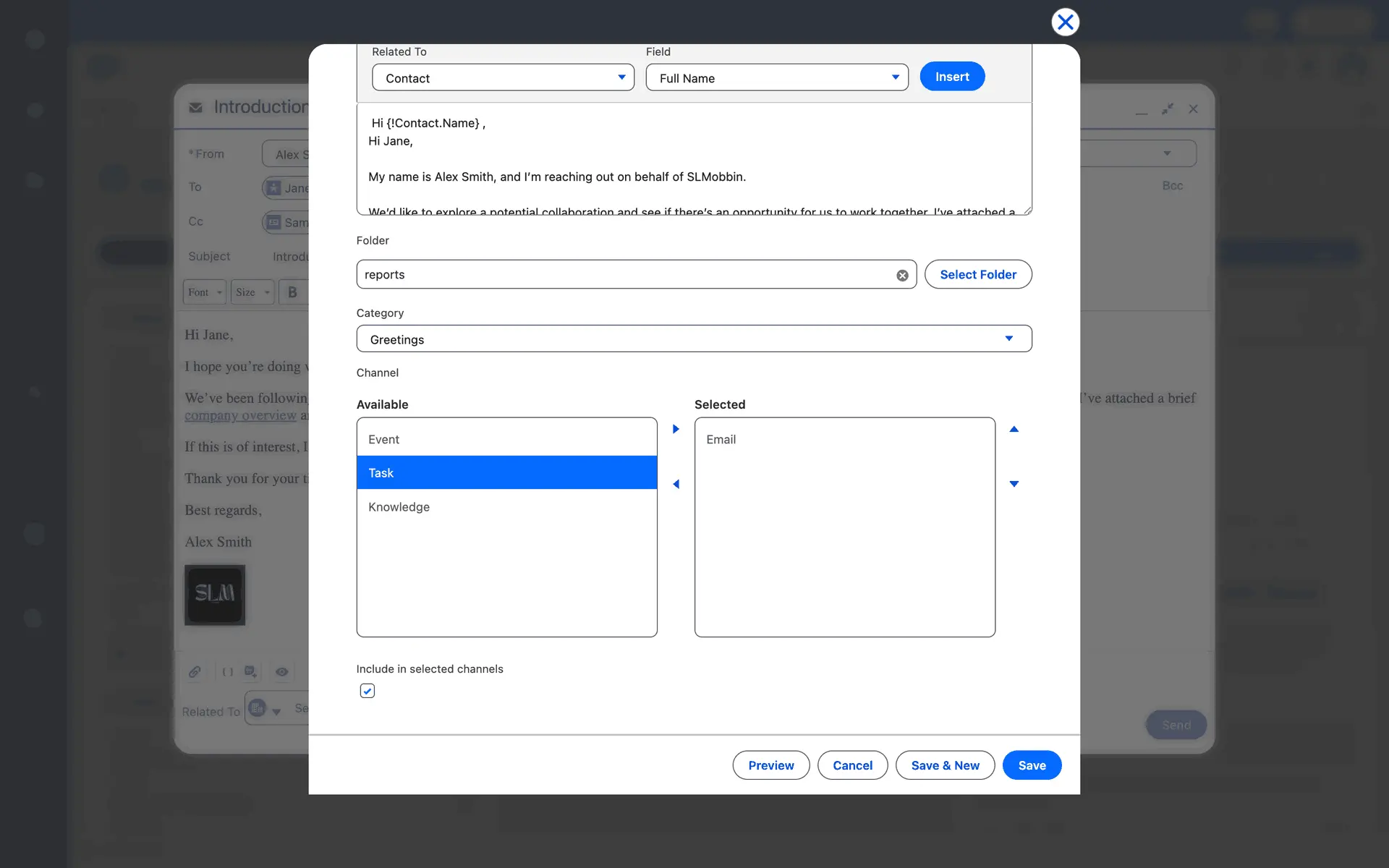Click the insert merge field braces icon

[x=227, y=672]
